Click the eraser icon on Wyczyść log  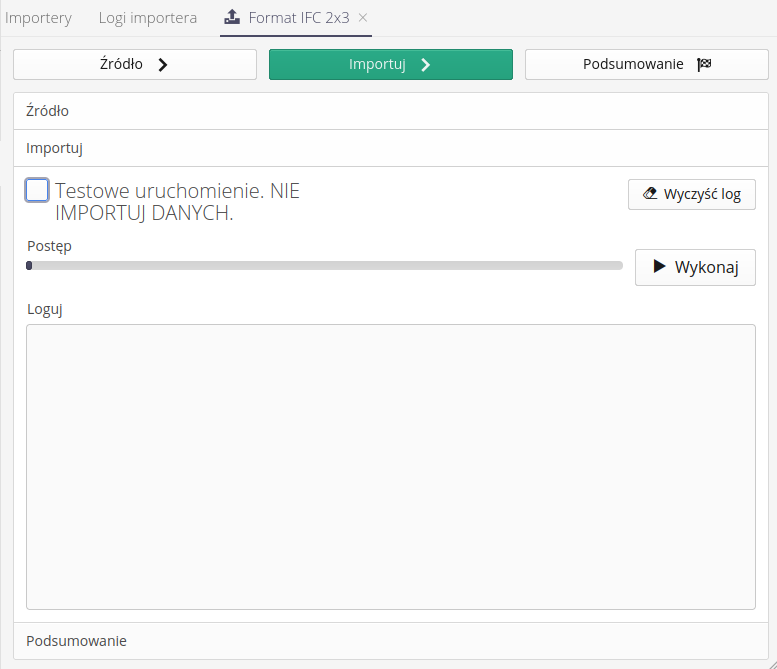point(650,194)
